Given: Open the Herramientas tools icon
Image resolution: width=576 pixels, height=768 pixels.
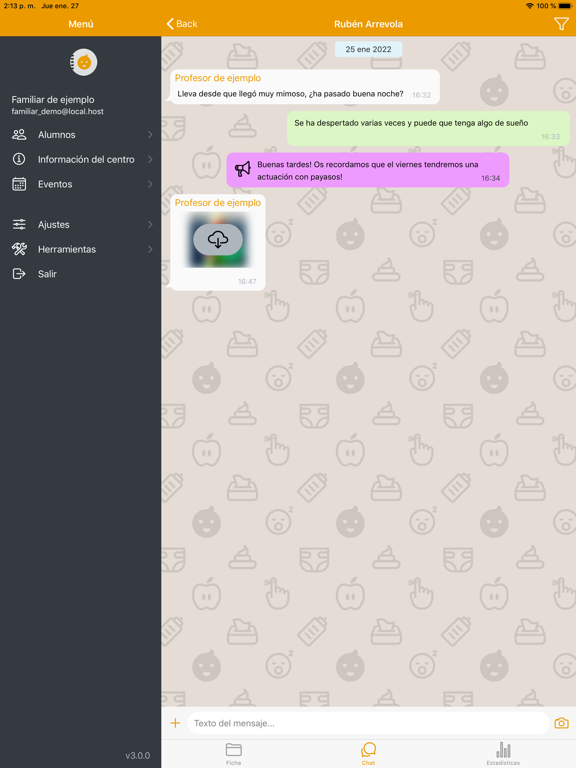Looking at the screenshot, I should 19,249.
